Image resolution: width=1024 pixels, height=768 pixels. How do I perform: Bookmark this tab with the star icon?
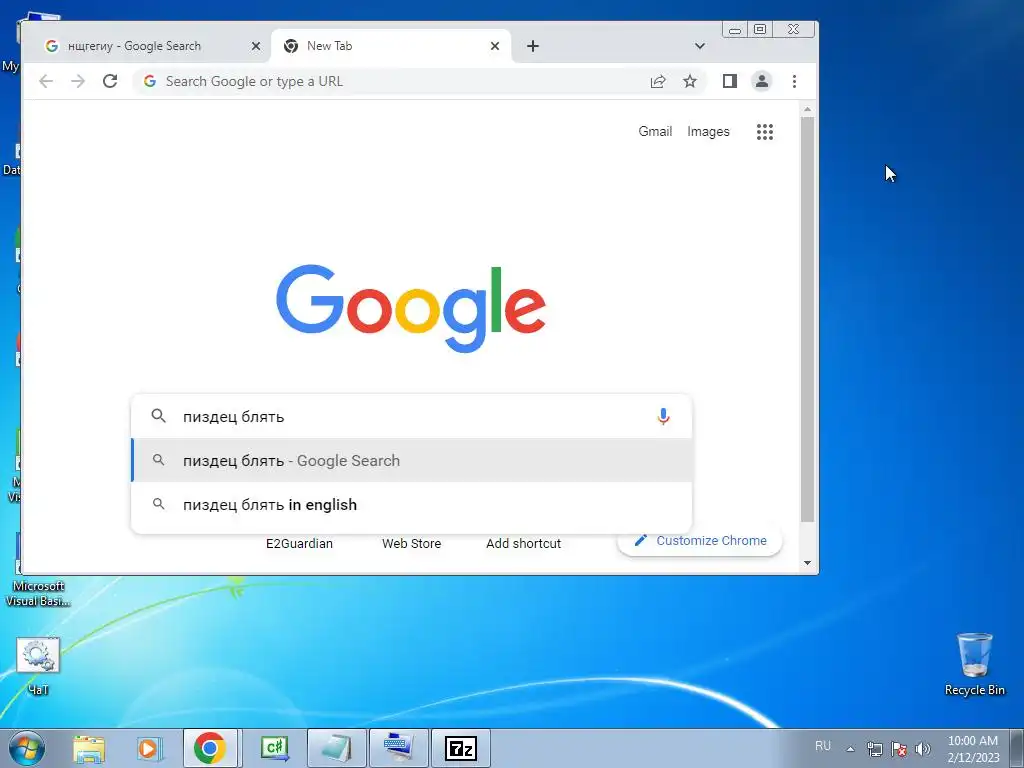click(690, 81)
